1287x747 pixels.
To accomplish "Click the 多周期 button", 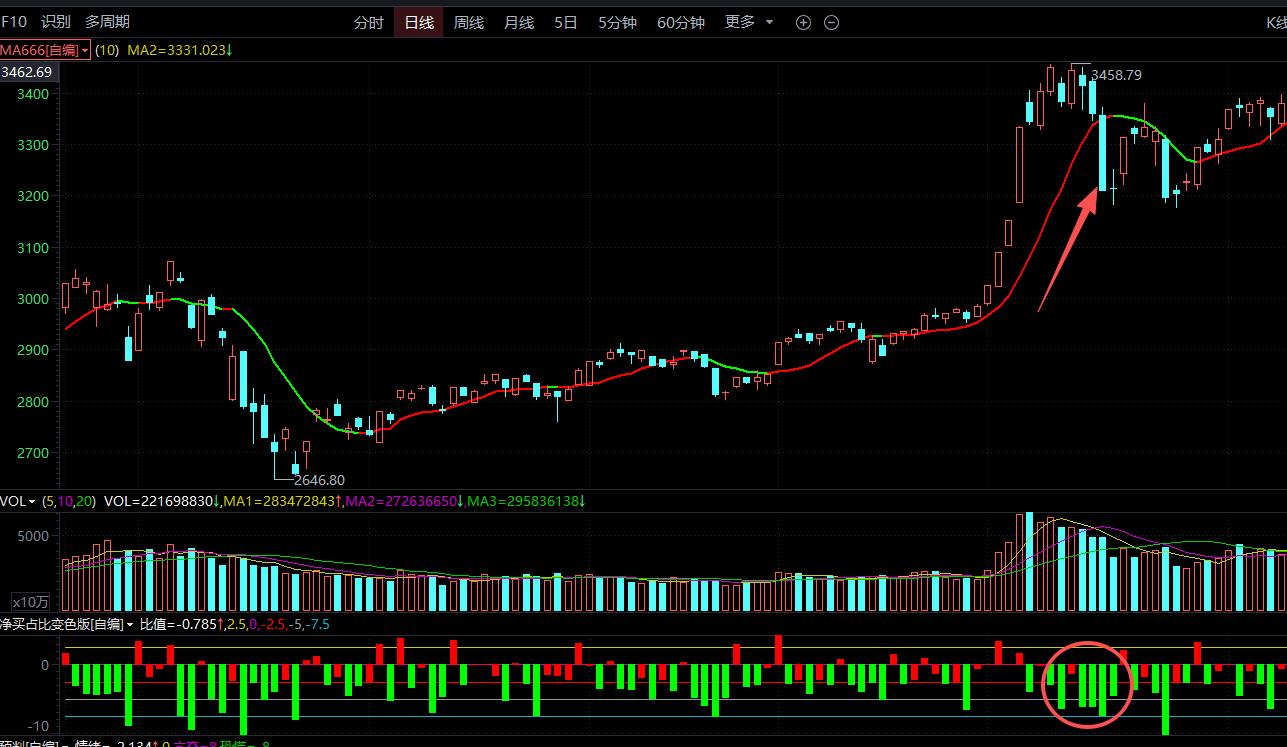I will 107,22.
